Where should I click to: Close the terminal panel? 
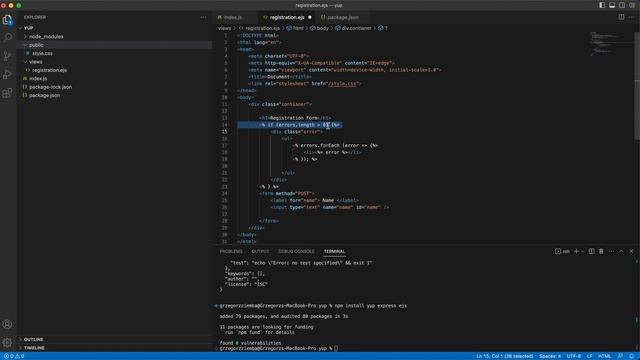click(x=631, y=251)
